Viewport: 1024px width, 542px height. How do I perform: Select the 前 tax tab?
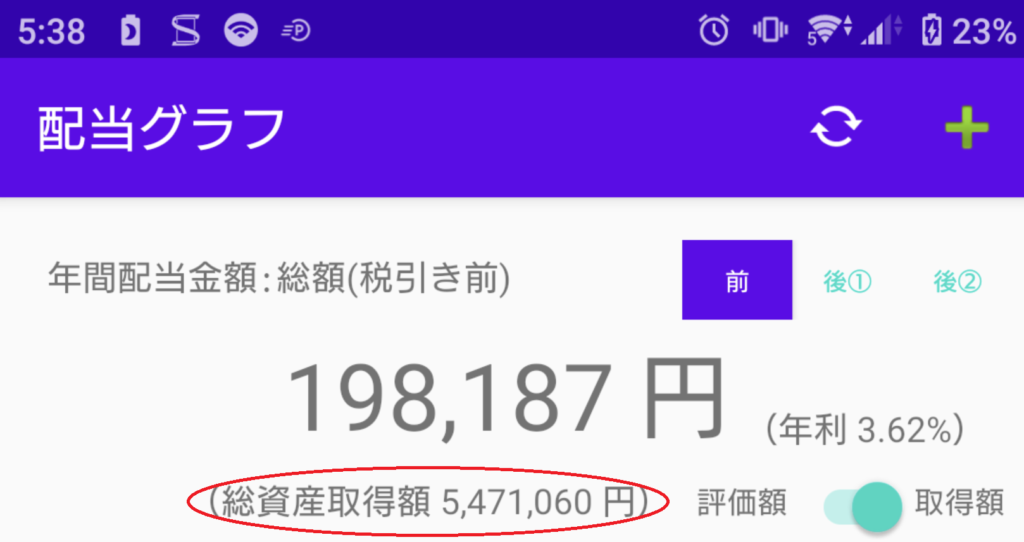[x=737, y=280]
